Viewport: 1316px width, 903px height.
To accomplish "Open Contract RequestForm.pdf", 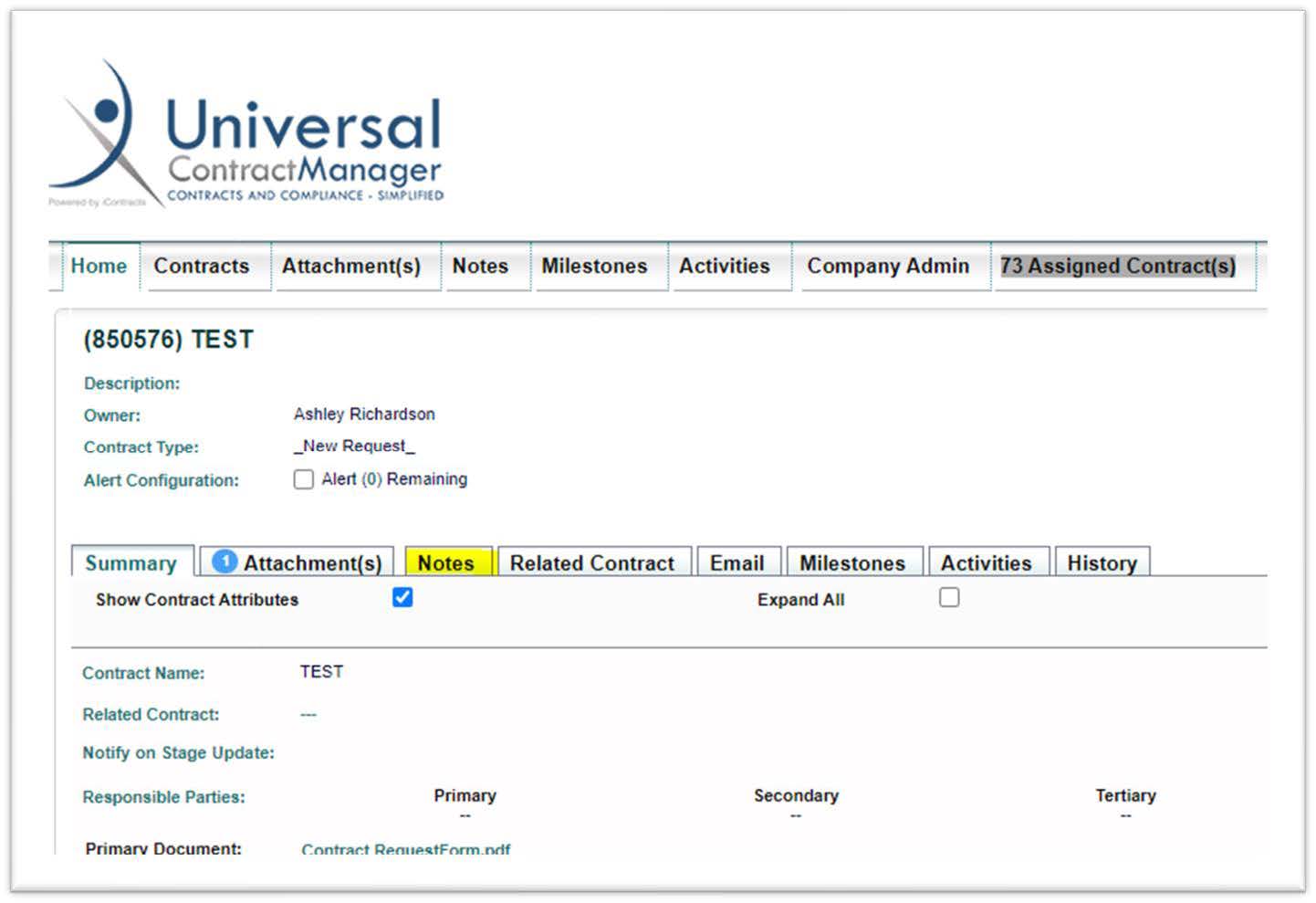I will click(405, 849).
